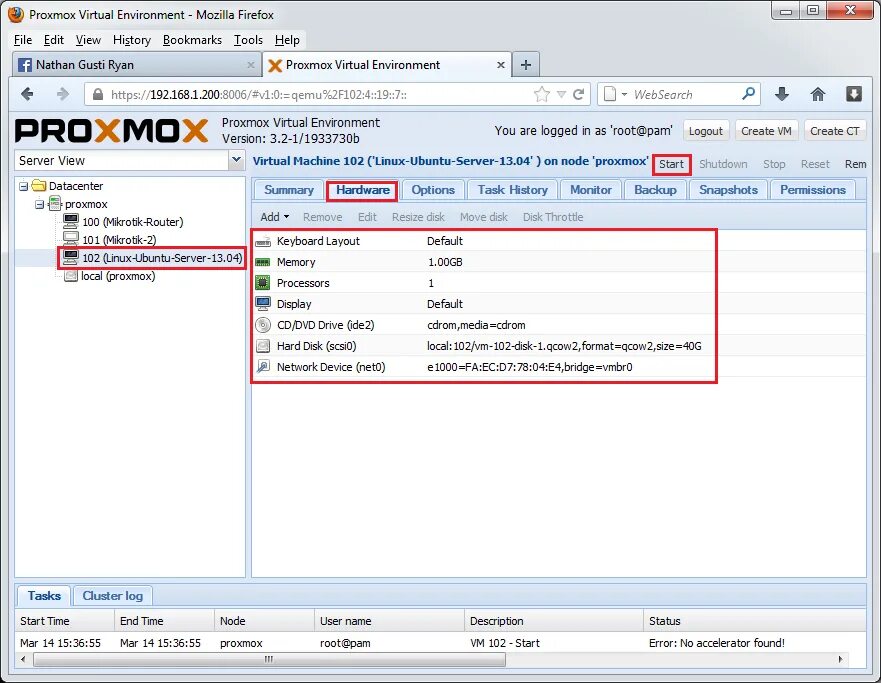Switch to the Snapshots tab

(728, 190)
